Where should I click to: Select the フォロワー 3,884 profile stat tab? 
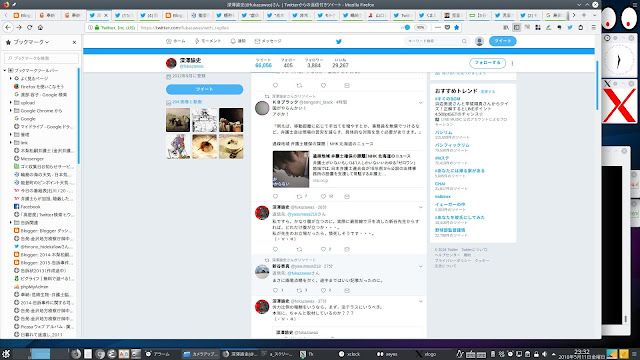point(314,63)
